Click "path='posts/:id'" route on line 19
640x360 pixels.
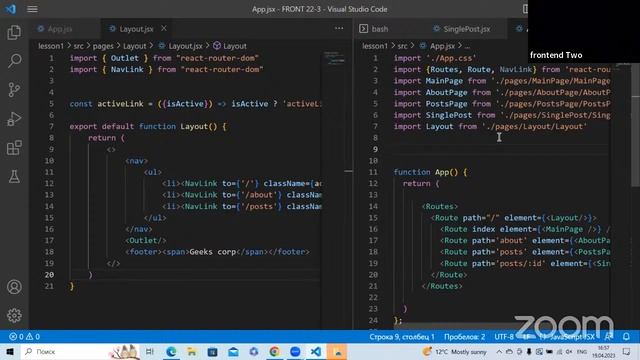pos(509,263)
